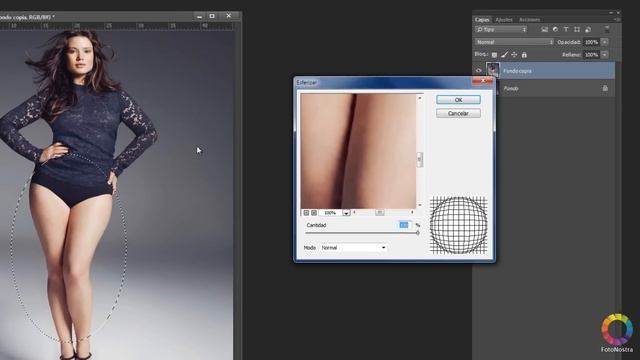Click the Fondo copia layer thumbnail
Image resolution: width=640 pixels, height=360 pixels.
[493, 70]
